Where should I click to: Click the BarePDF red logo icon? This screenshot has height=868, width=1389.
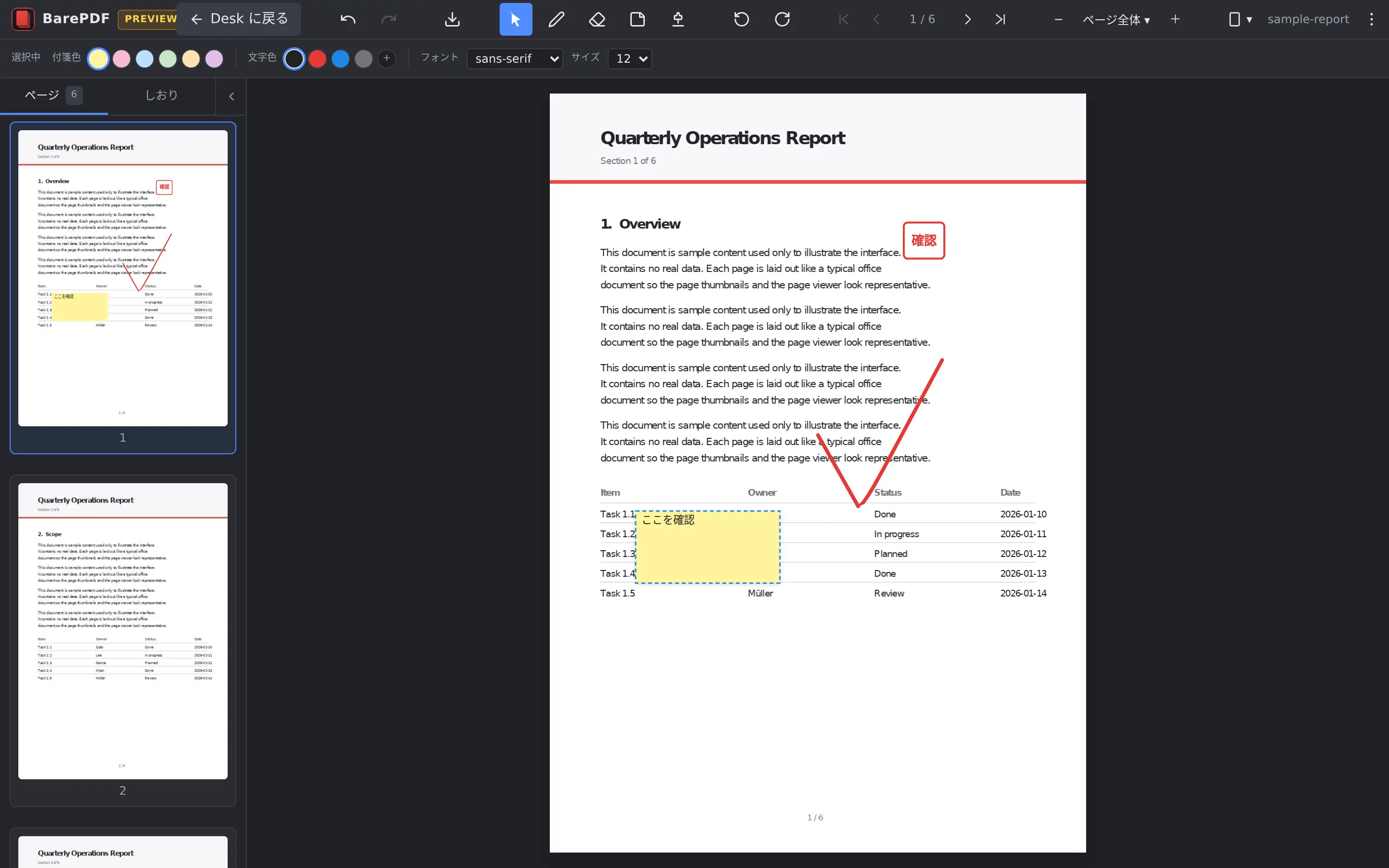[x=23, y=19]
